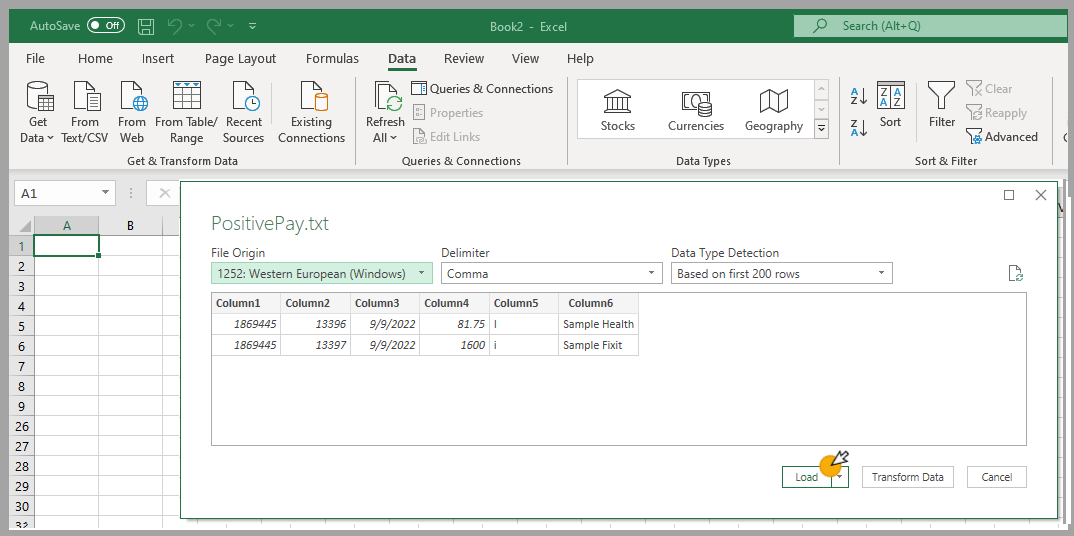Click the Sample Health cell

(x=598, y=324)
